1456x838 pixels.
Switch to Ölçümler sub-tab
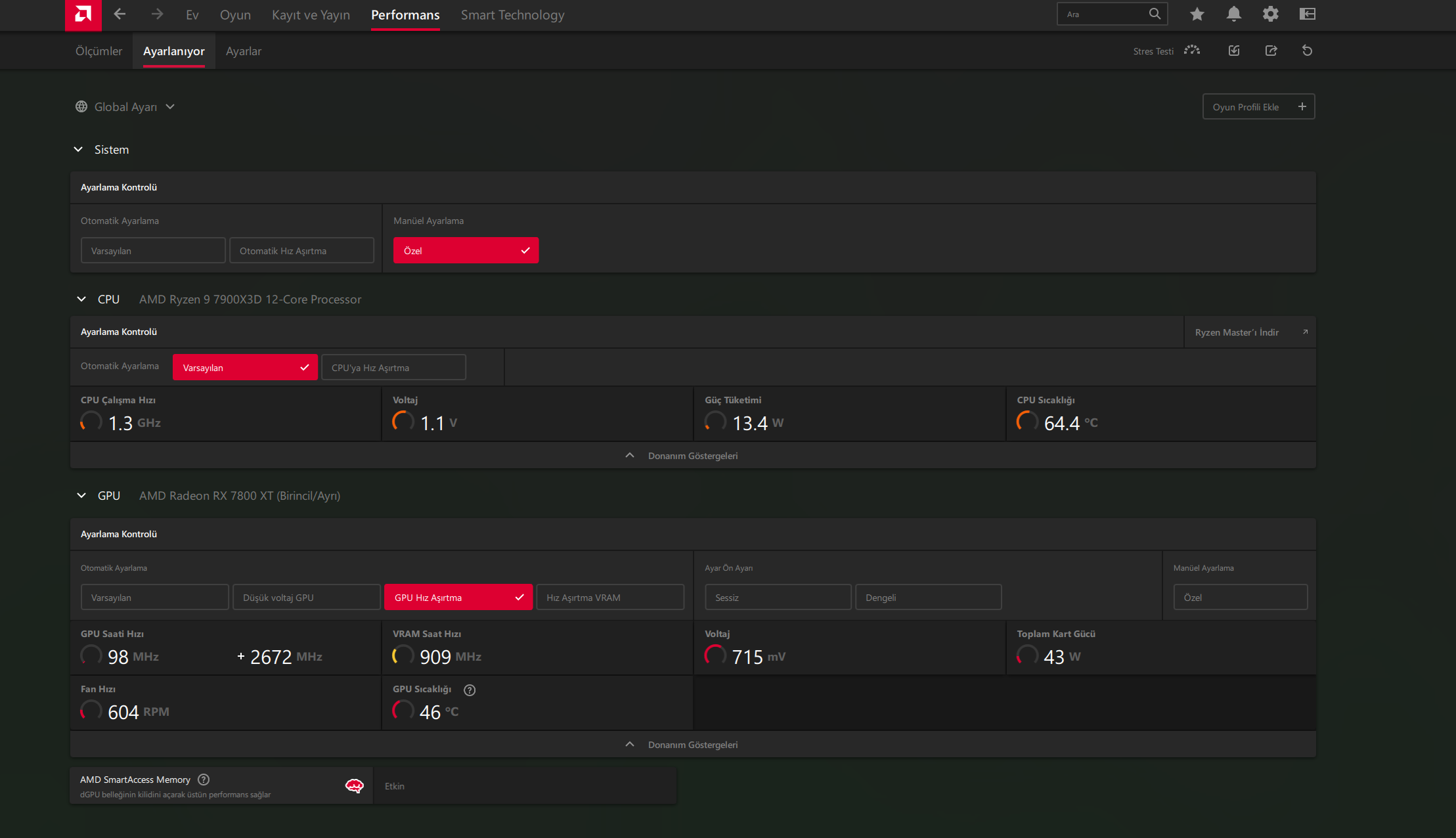point(99,51)
